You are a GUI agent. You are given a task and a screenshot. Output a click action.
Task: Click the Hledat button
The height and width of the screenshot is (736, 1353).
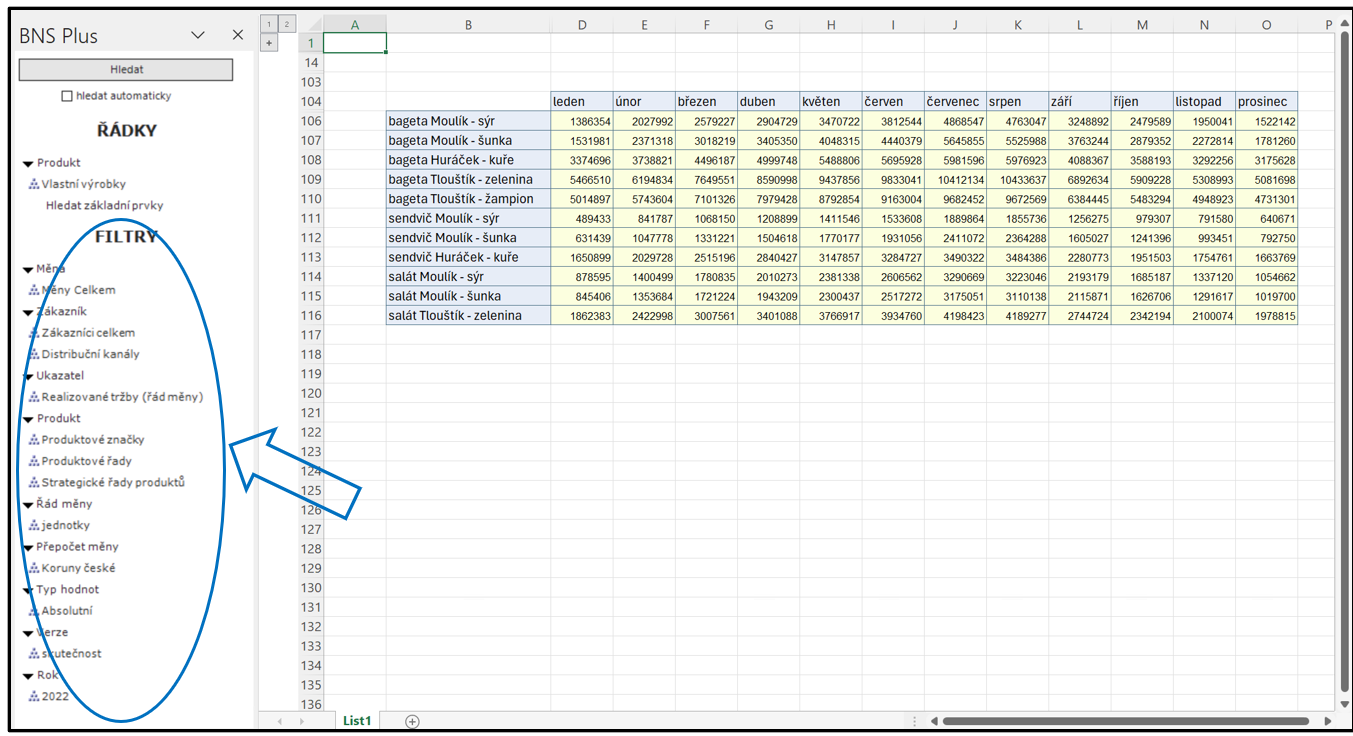coord(126,69)
